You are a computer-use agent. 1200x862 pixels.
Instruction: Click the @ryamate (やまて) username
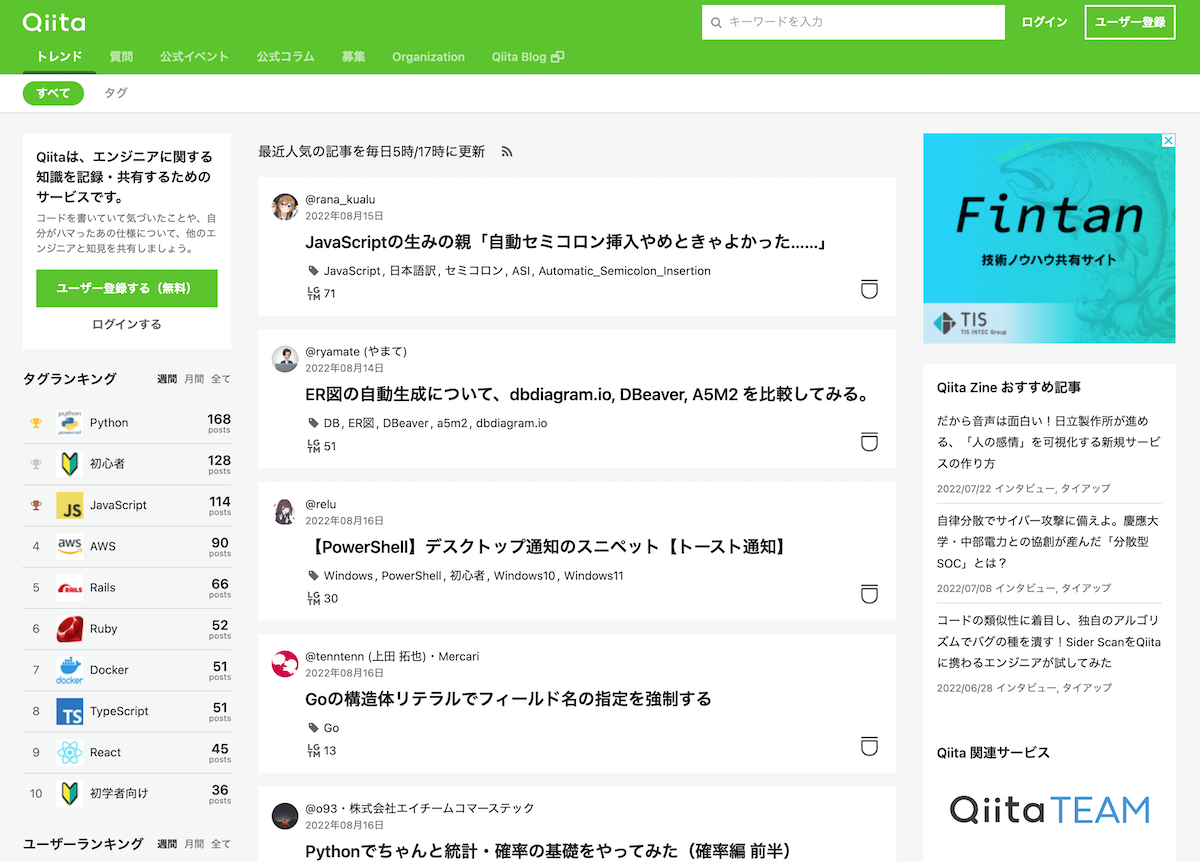click(x=356, y=351)
